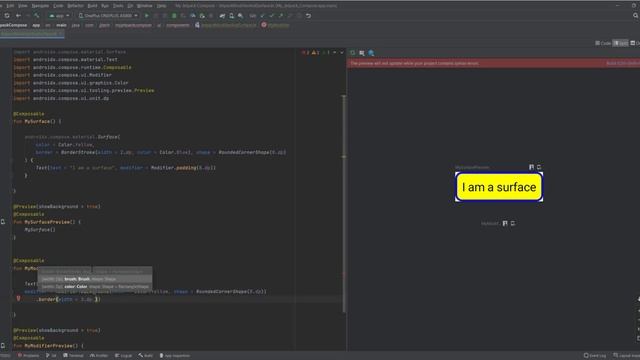Open the Run menu
This screenshot has height=360, width=640.
(105, 6)
